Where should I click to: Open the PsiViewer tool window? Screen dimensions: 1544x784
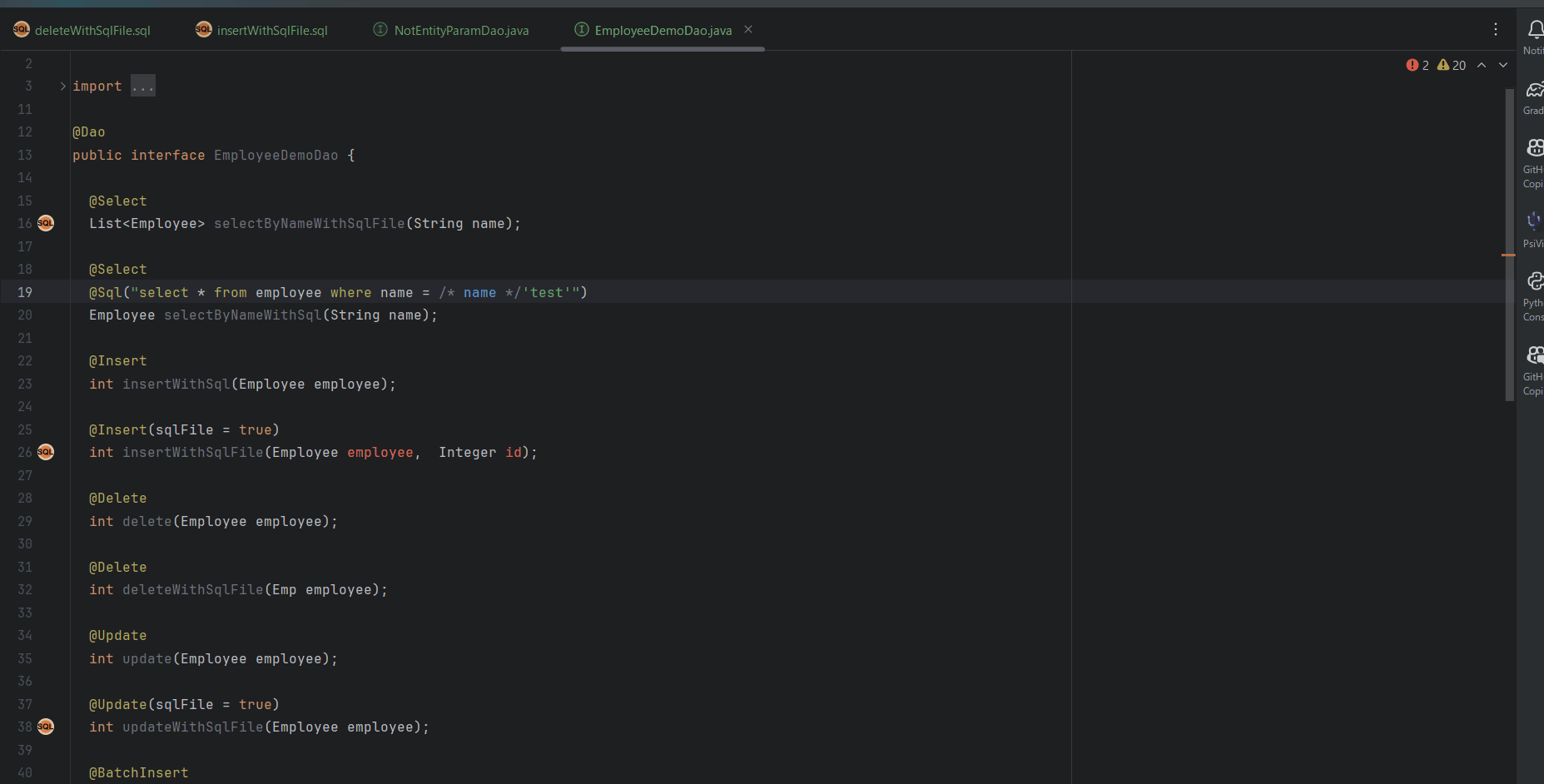[x=1534, y=230]
